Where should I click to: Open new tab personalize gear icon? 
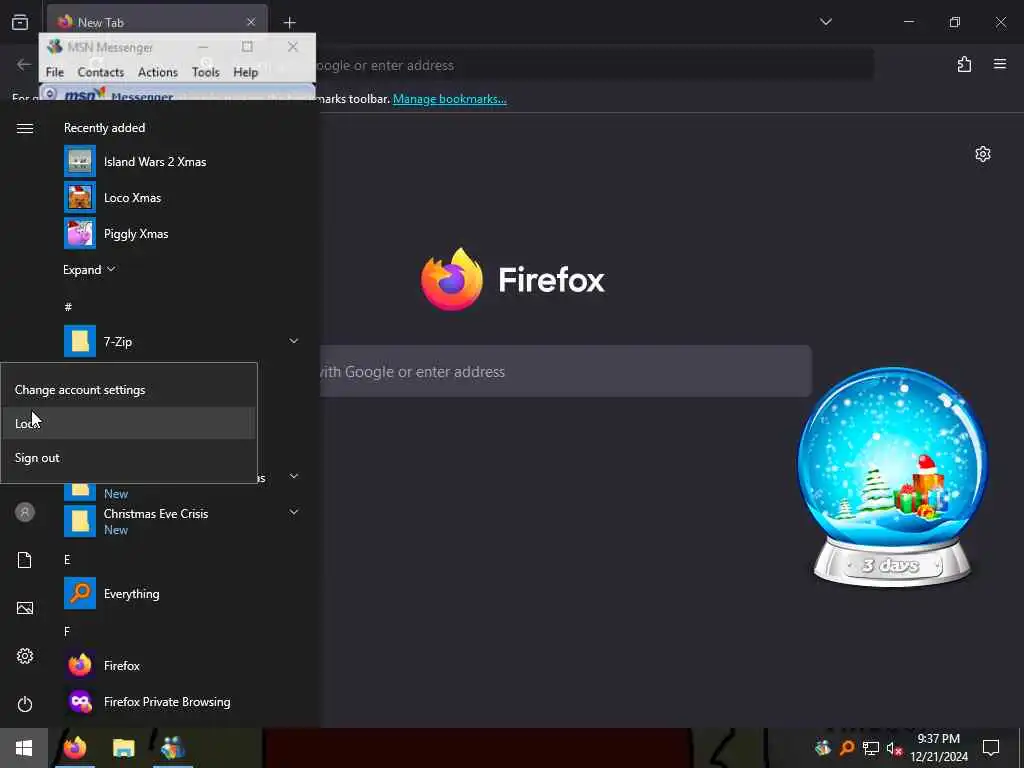[983, 154]
